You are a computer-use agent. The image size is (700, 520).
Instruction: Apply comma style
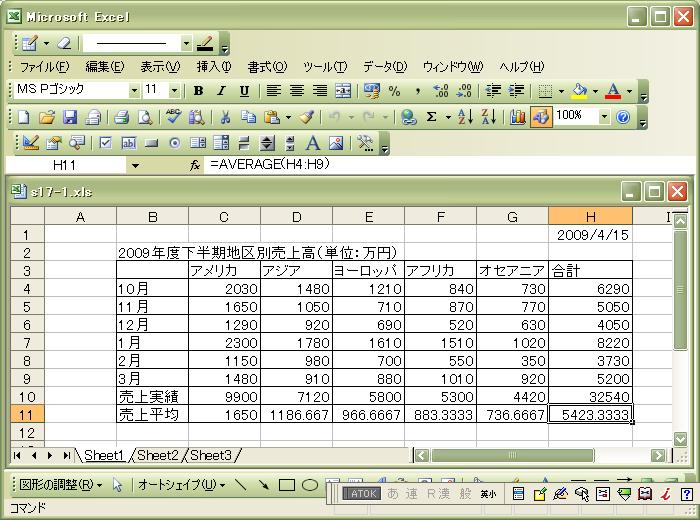tap(417, 91)
